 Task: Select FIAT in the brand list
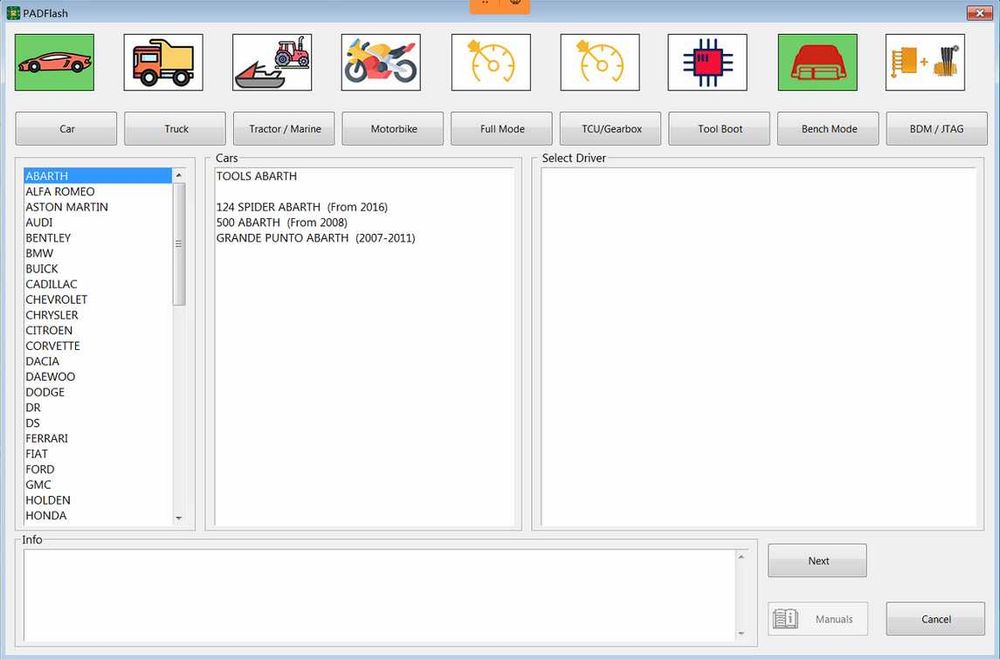click(x=98, y=454)
